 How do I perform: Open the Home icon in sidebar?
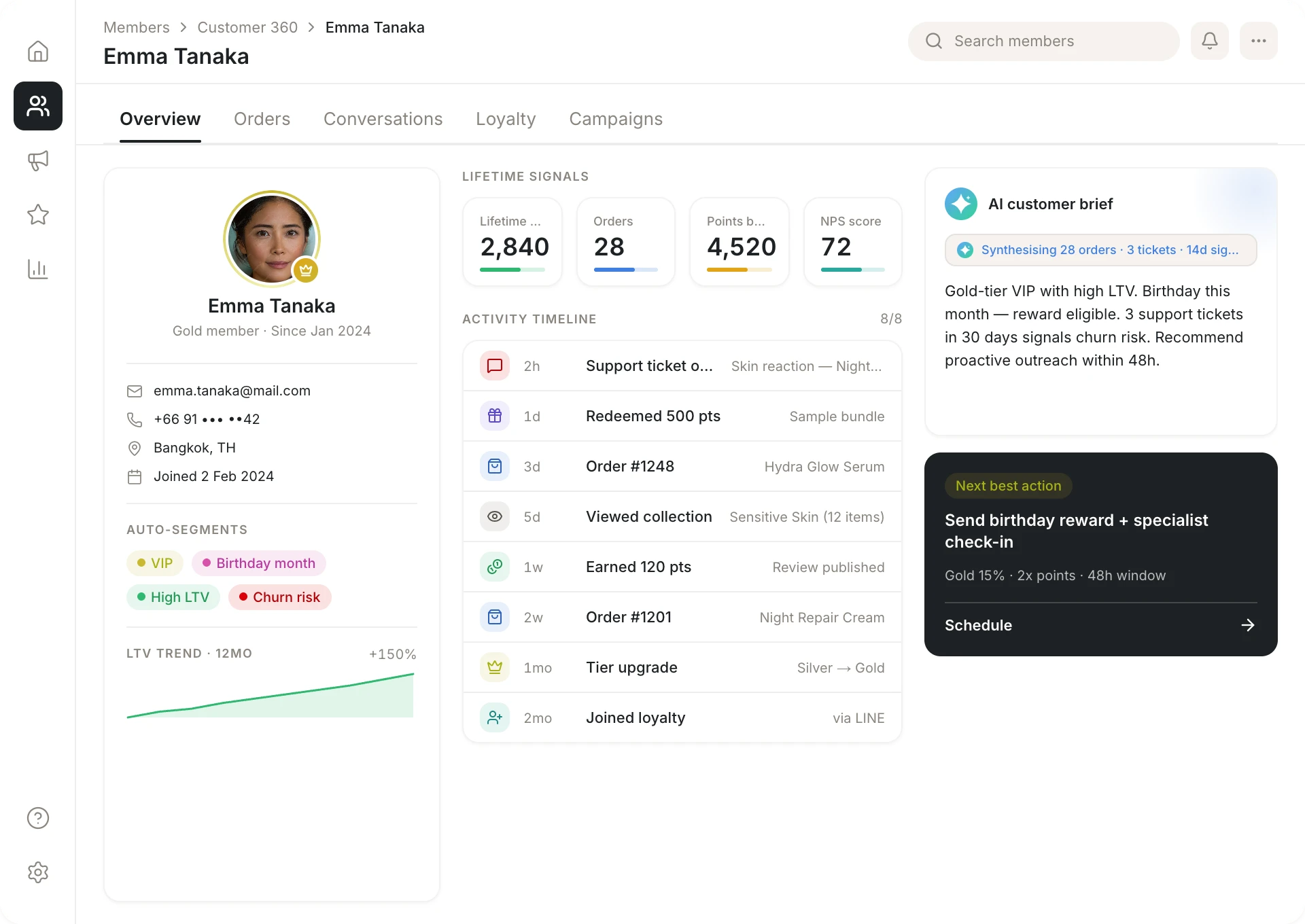coord(38,52)
